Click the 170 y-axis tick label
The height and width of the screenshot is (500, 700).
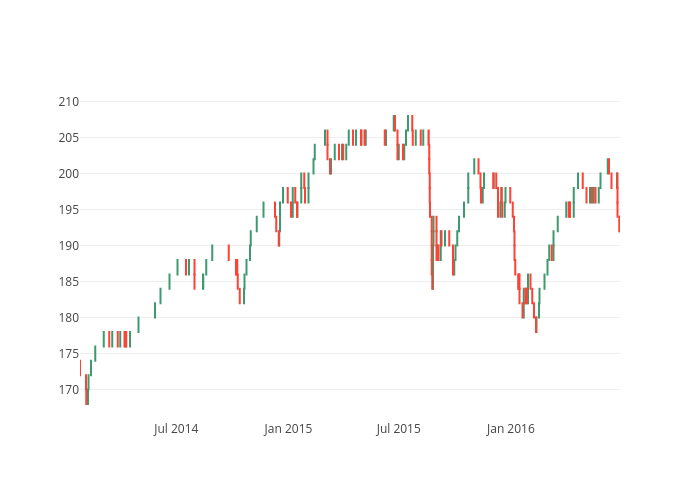[x=68, y=390]
